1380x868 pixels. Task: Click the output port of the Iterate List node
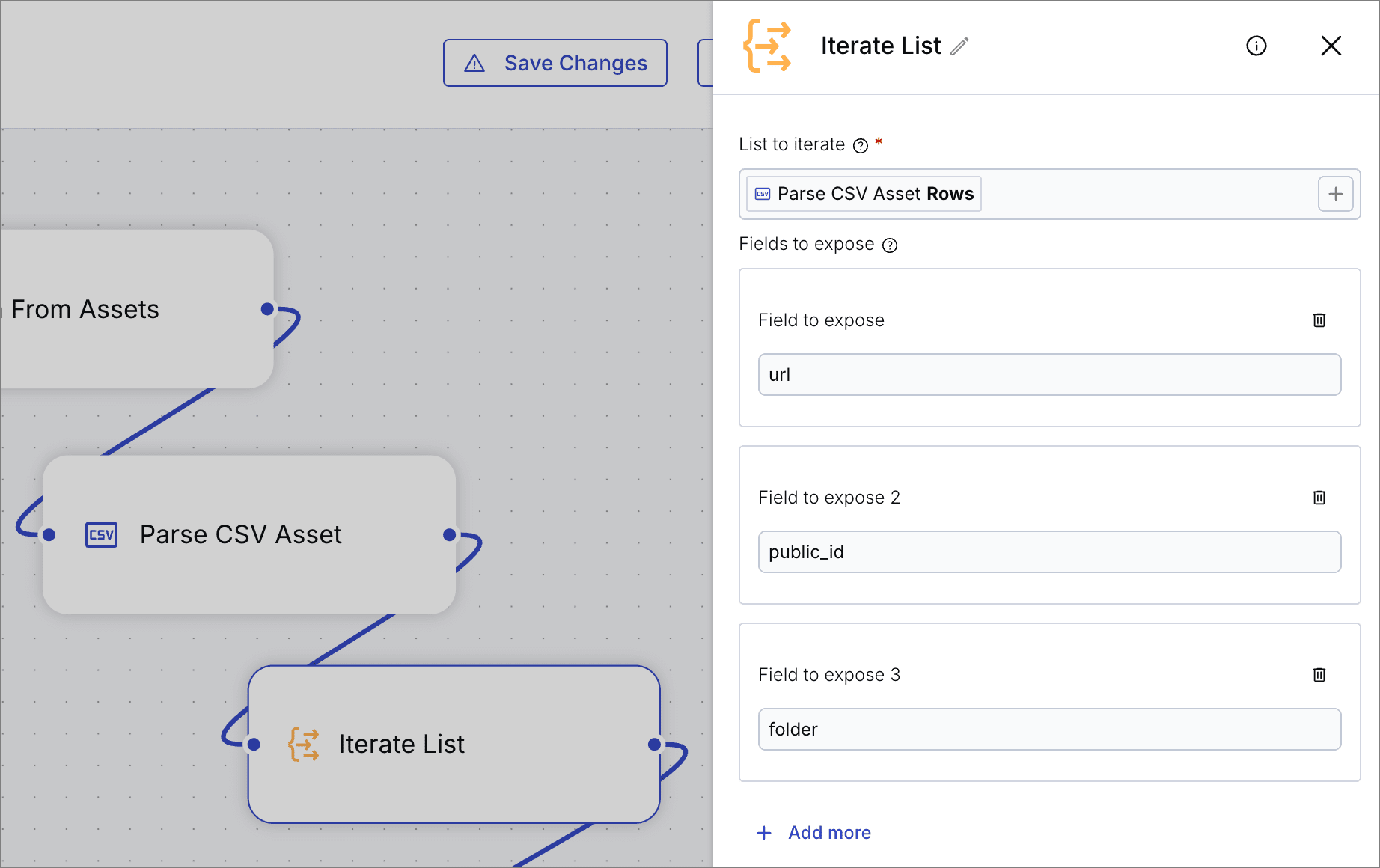(x=655, y=745)
